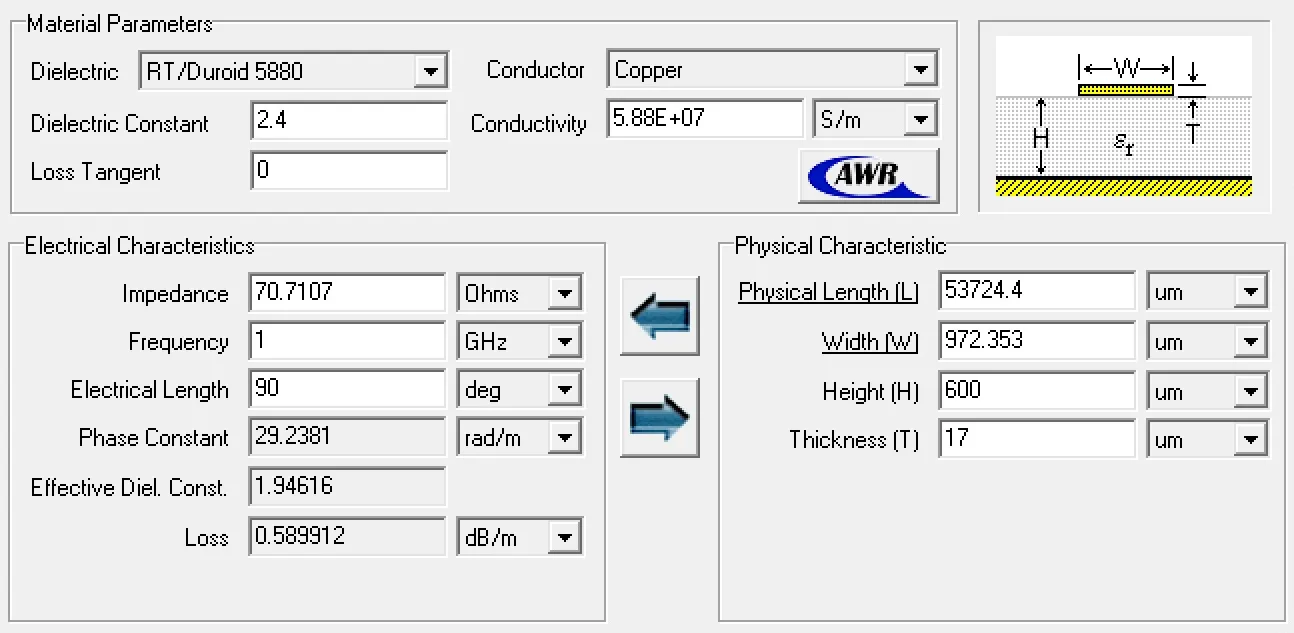
Task: Select the Impedance value field
Action: (x=347, y=292)
